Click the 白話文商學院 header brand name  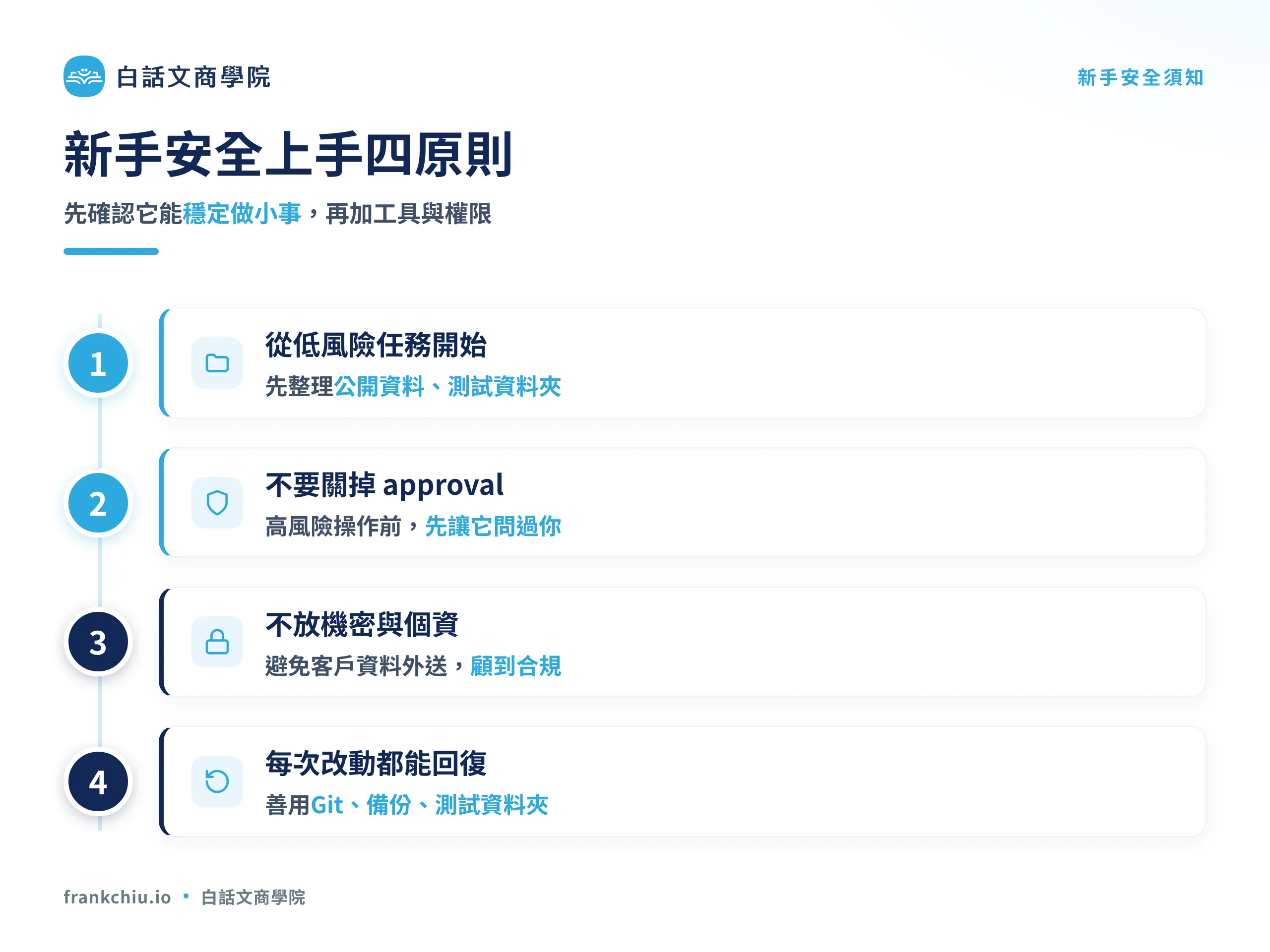click(x=193, y=77)
